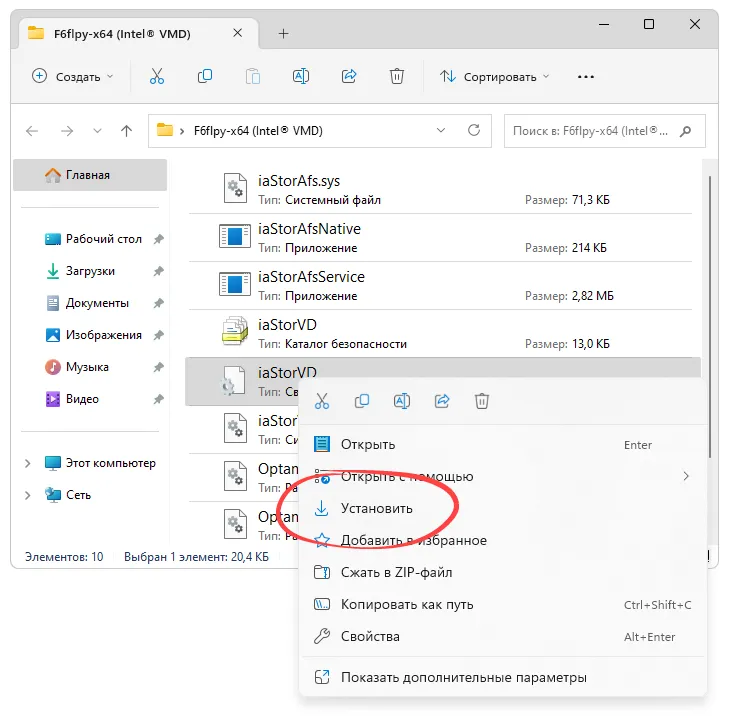Viewport: 735px width, 716px height.
Task: Open Документы in the sidebar
Action: (x=88, y=303)
